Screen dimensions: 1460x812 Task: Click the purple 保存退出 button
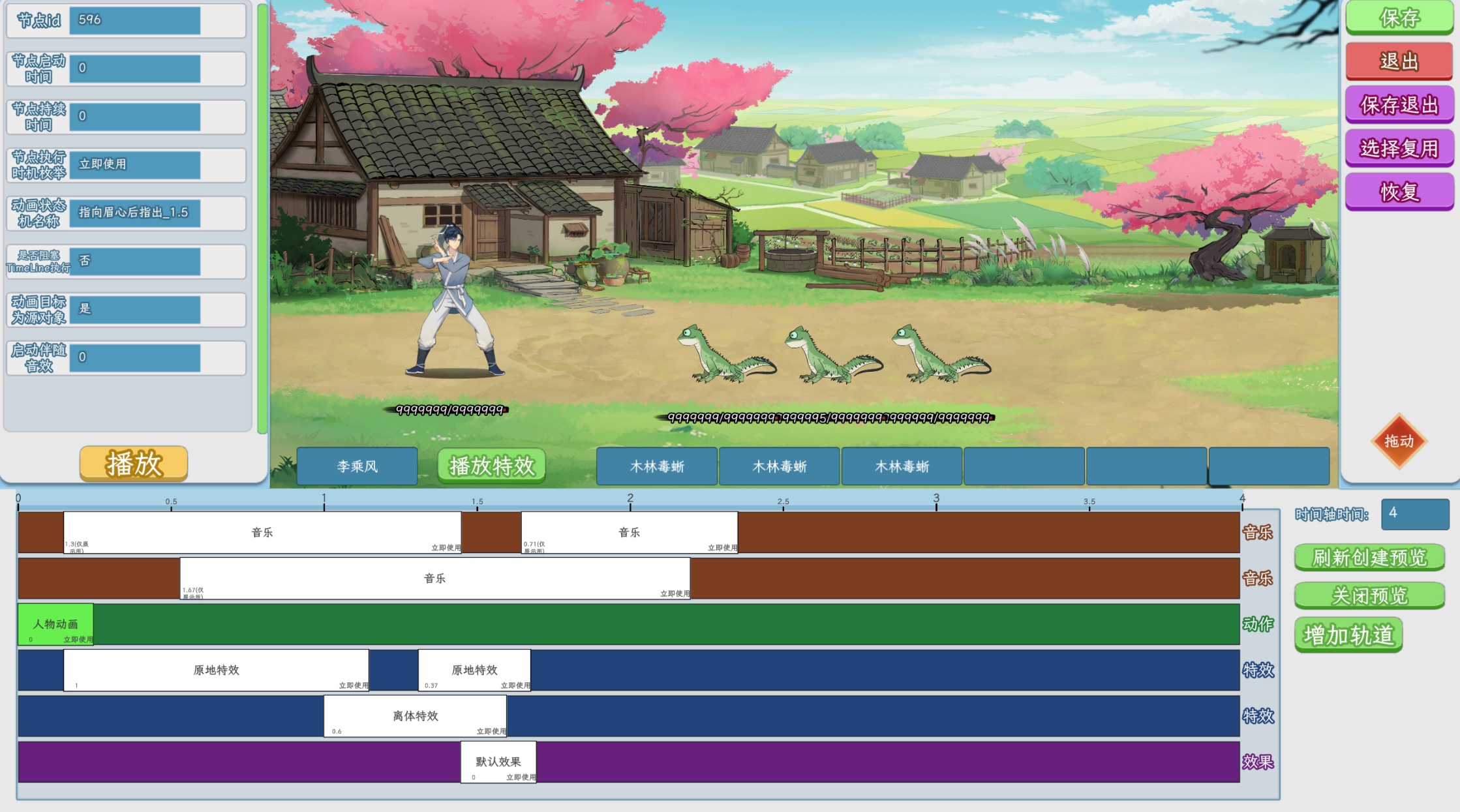1399,104
